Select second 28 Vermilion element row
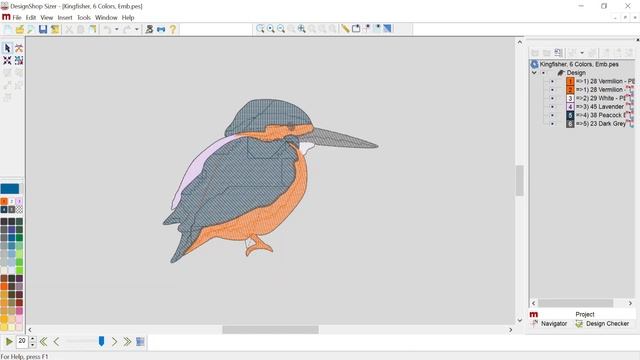The width and height of the screenshot is (640, 360). pyautogui.click(x=600, y=89)
